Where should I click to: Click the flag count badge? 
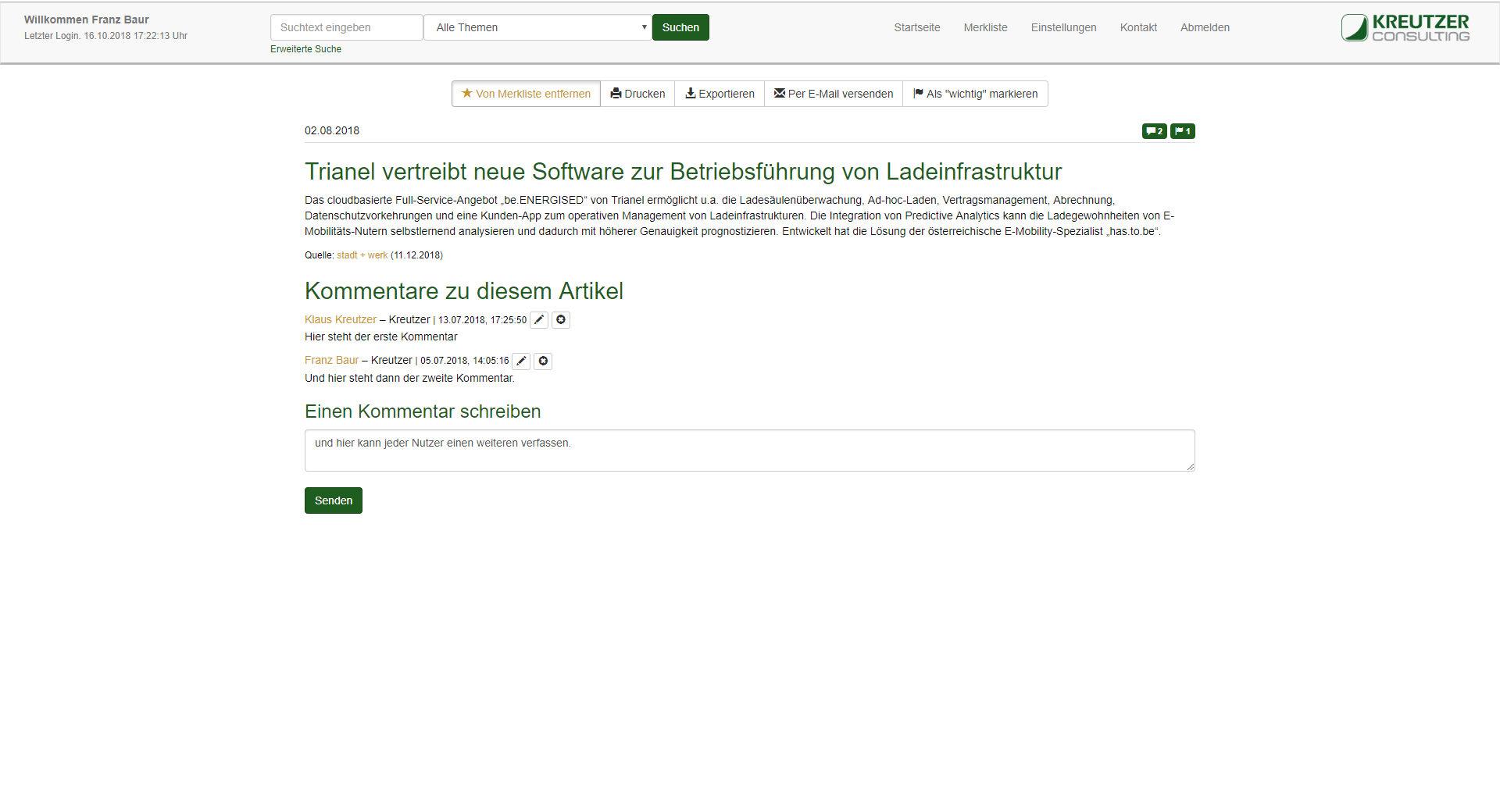(x=1182, y=131)
